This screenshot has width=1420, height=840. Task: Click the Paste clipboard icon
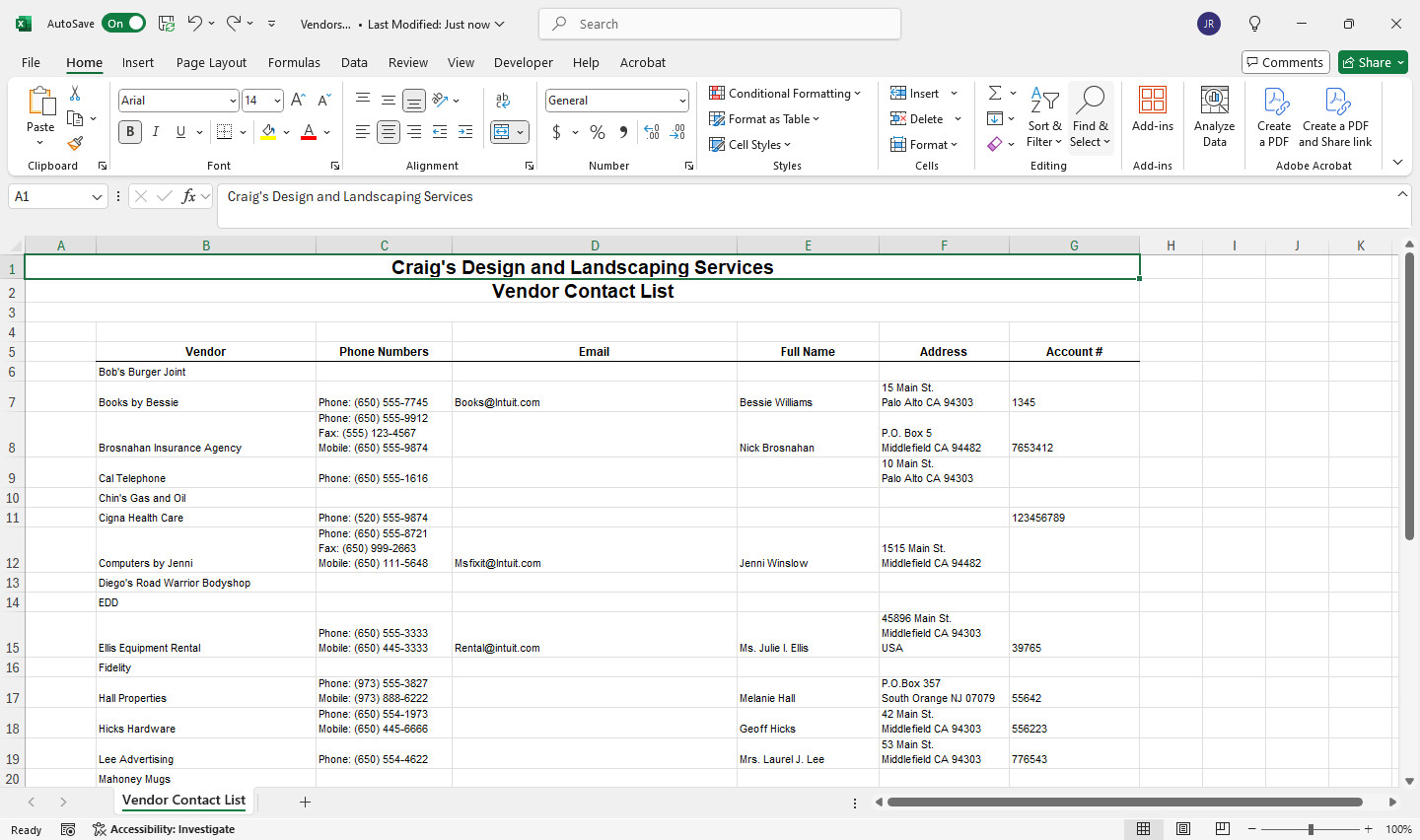click(x=40, y=102)
